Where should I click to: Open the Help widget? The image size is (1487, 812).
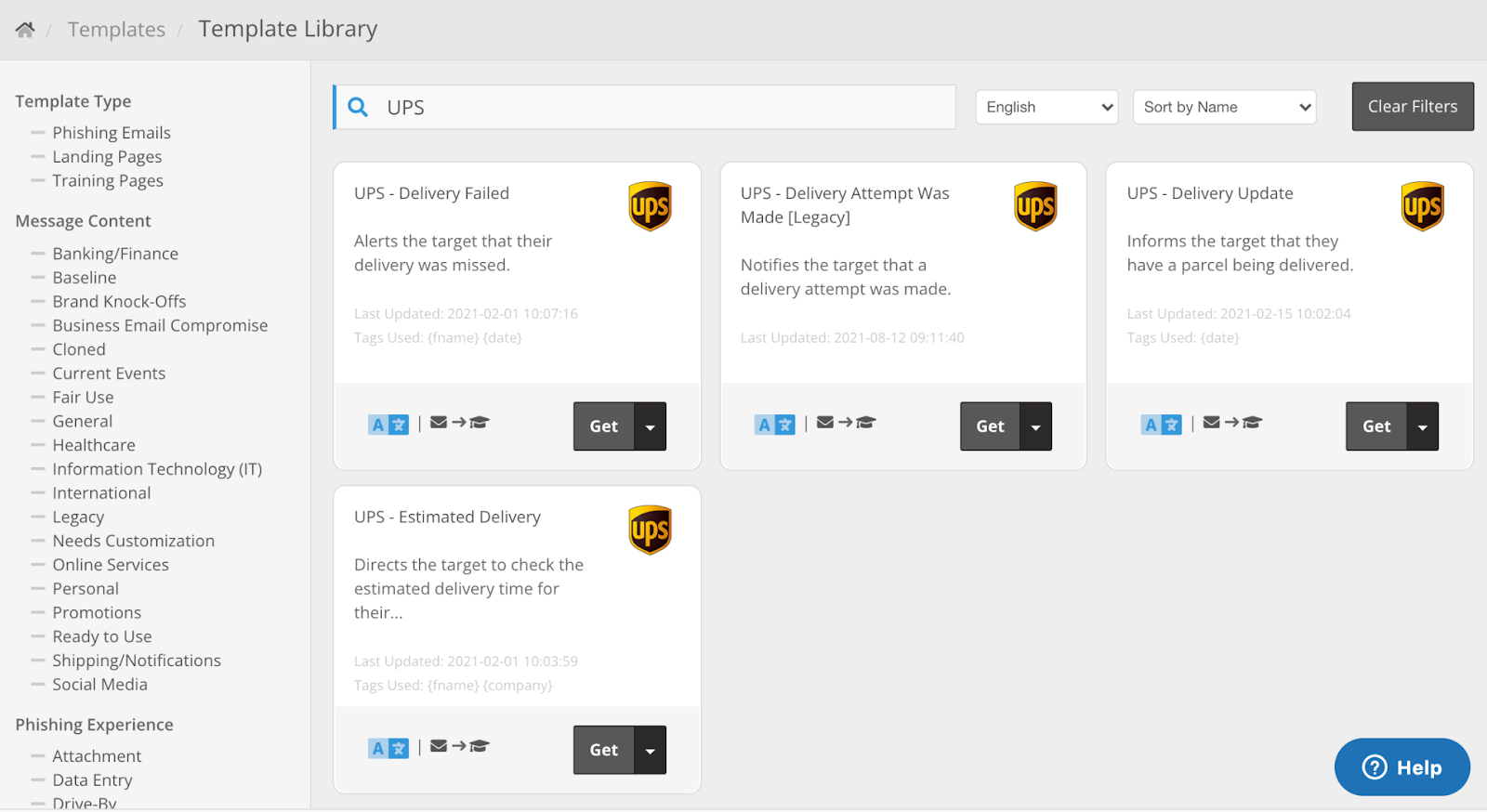point(1401,767)
